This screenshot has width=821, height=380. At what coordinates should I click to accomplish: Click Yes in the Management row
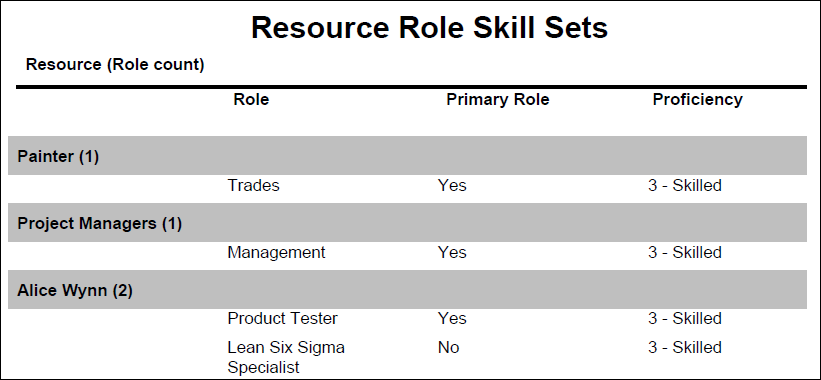tap(452, 252)
